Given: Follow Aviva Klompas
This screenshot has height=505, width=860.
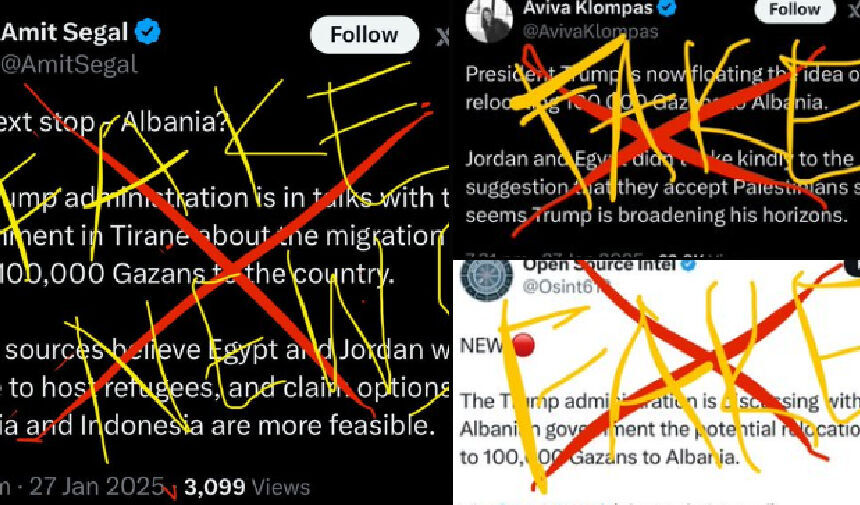Looking at the screenshot, I should 794,9.
